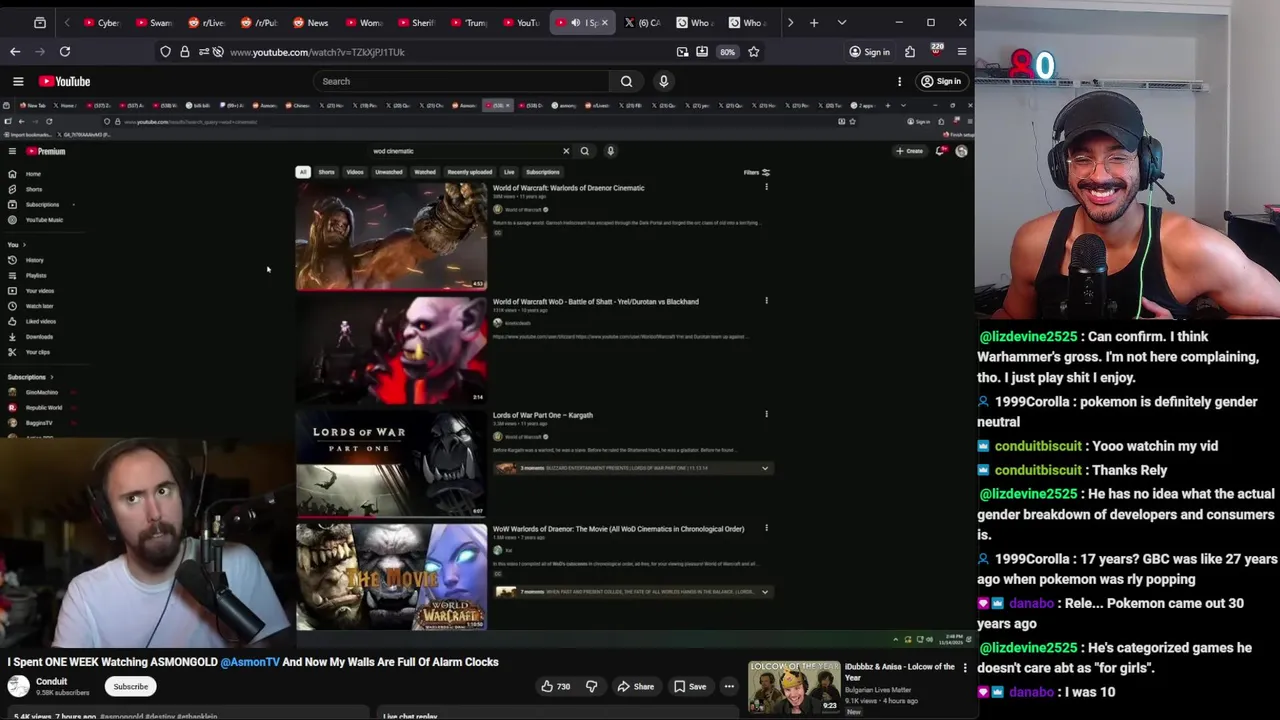Like the video showing 730 likes
Image resolution: width=1280 pixels, height=720 pixels.
point(555,686)
